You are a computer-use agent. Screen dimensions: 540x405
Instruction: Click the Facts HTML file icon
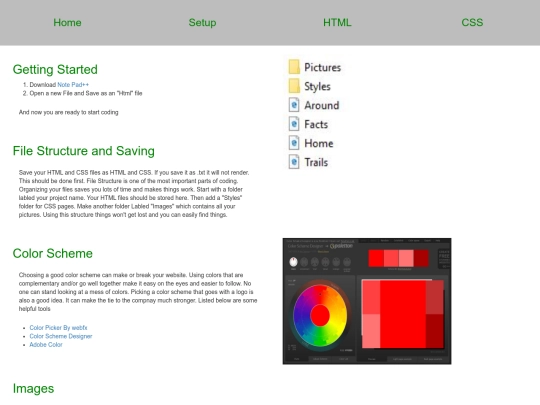pyautogui.click(x=294, y=124)
